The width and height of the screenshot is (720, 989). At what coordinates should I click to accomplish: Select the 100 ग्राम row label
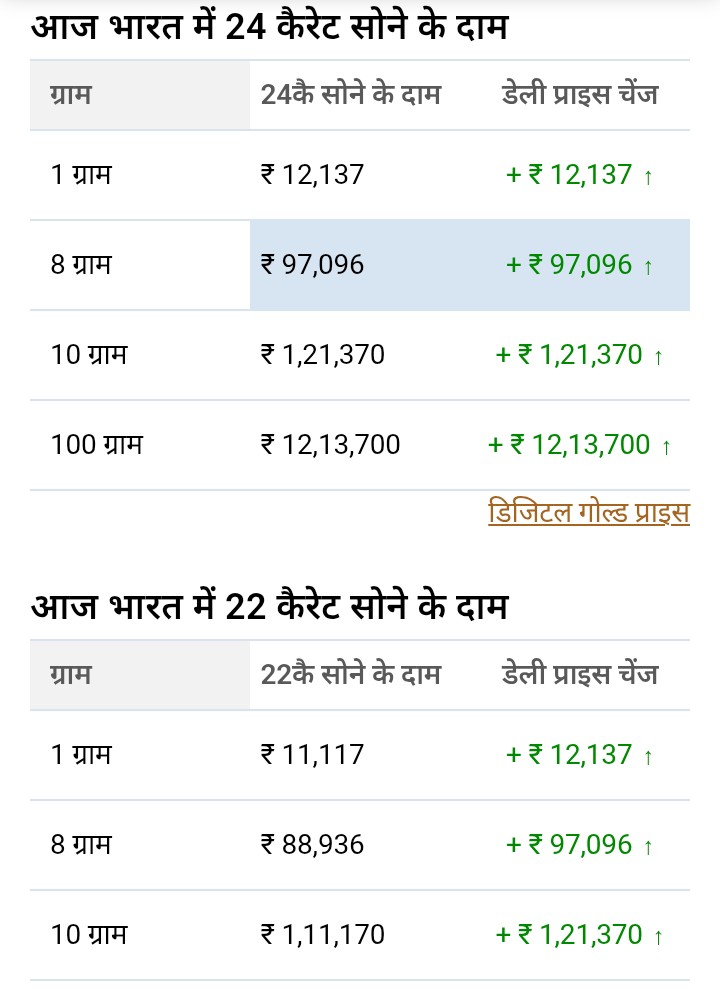click(x=96, y=445)
